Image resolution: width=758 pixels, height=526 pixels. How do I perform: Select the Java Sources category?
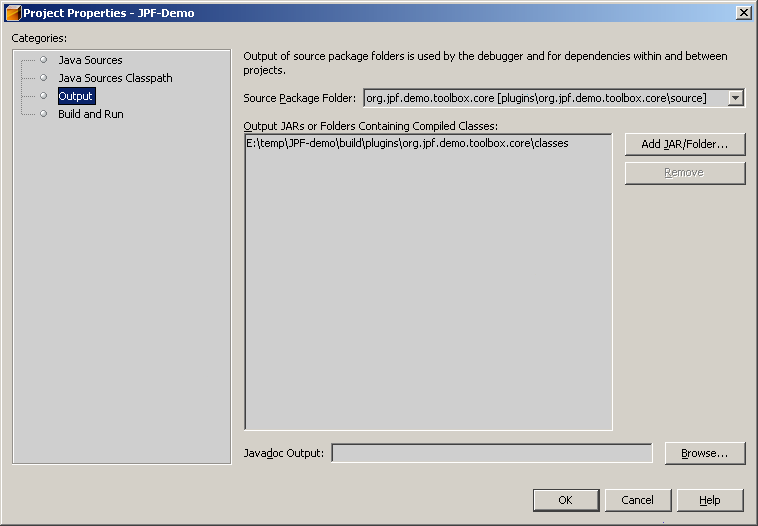[90, 60]
